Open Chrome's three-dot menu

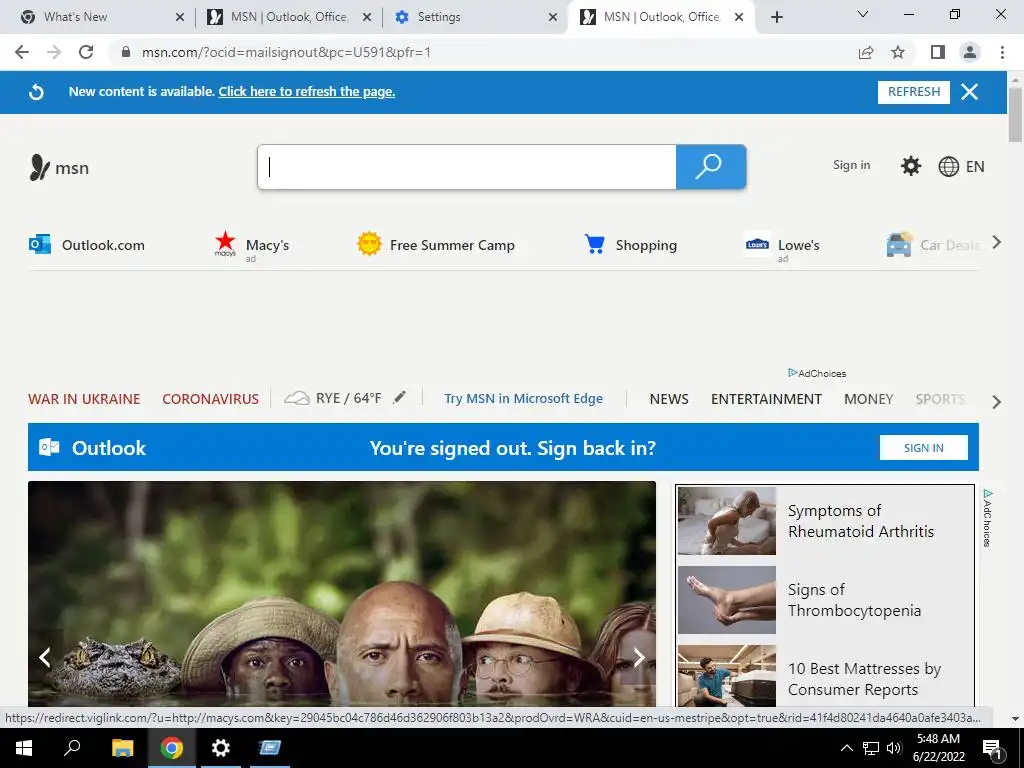(x=1002, y=52)
